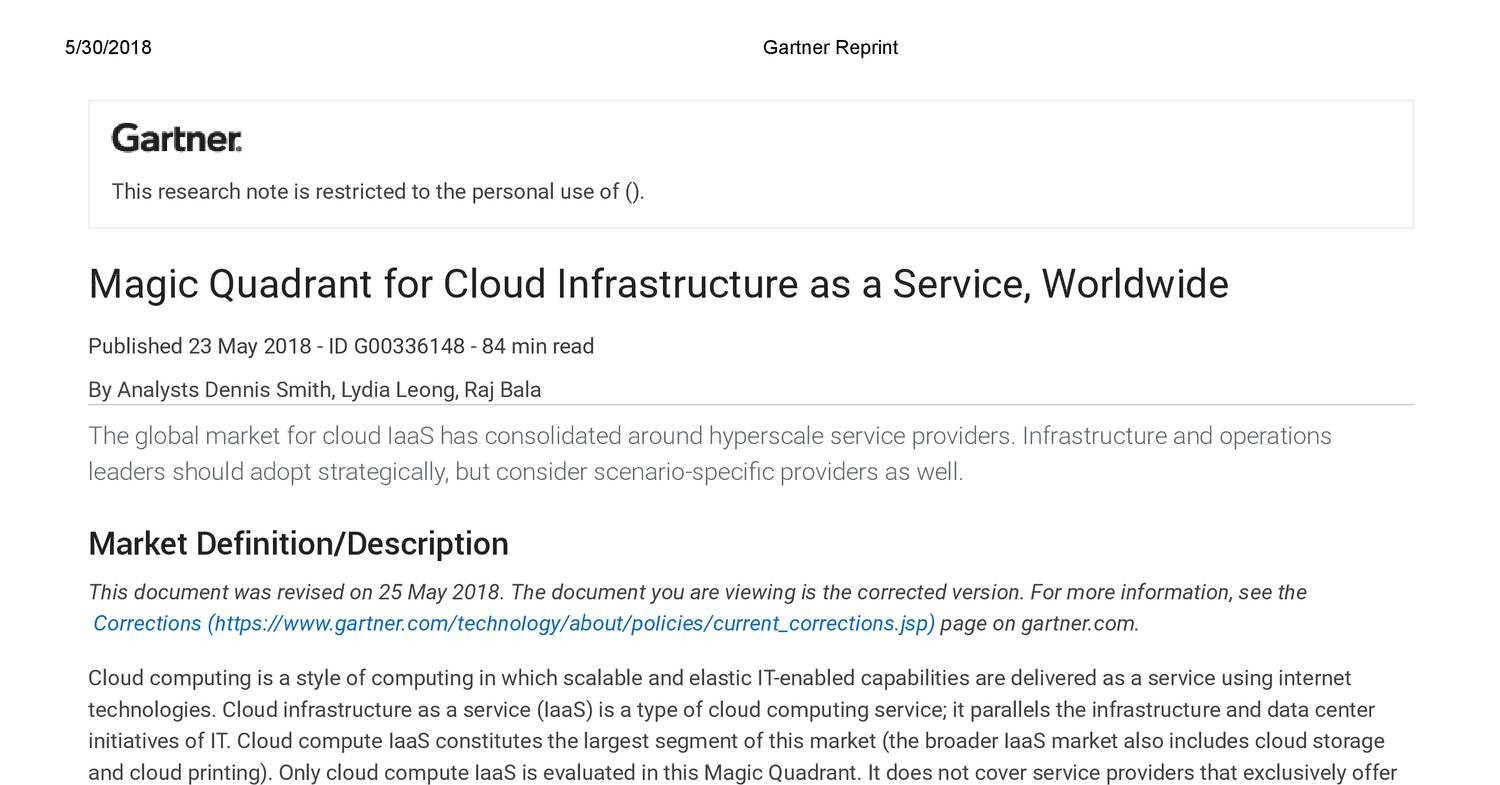
Task: Click the personal use restriction notice
Action: pyautogui.click(x=377, y=192)
